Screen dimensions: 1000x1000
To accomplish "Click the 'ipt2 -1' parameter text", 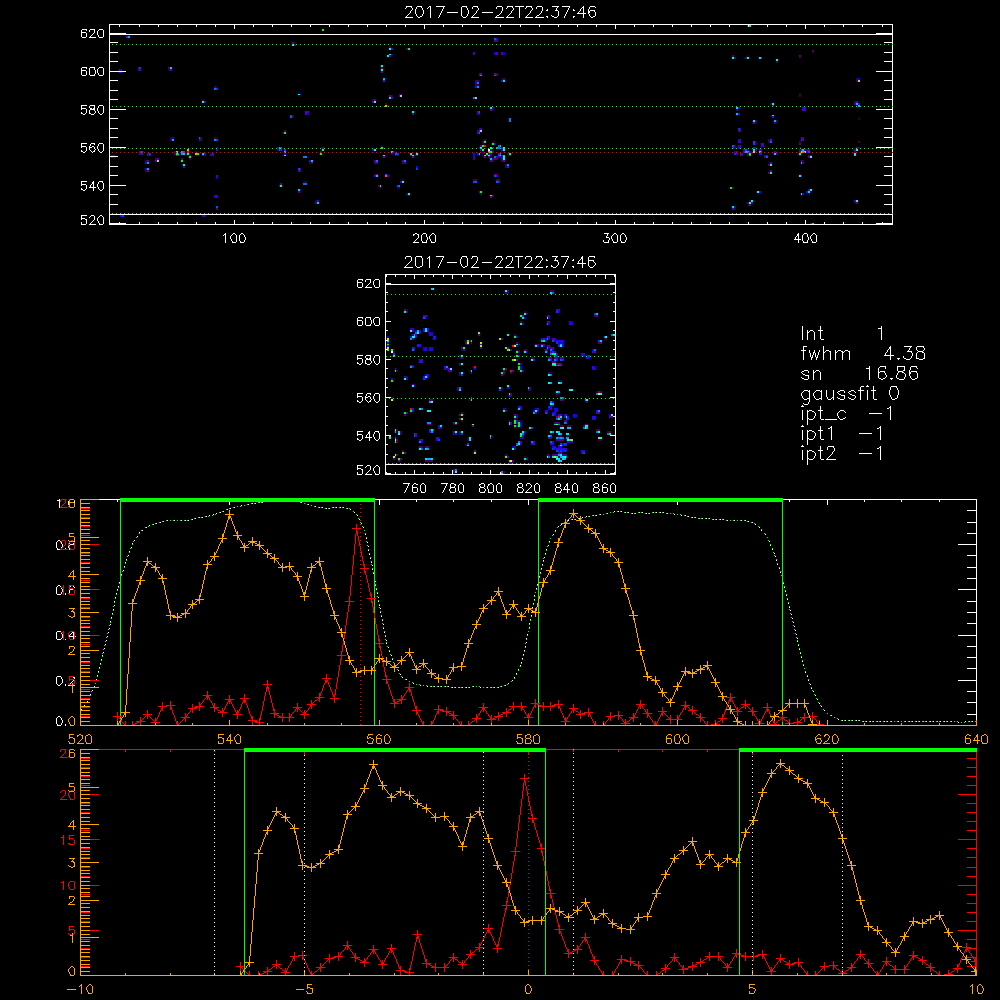I will tap(842, 453).
